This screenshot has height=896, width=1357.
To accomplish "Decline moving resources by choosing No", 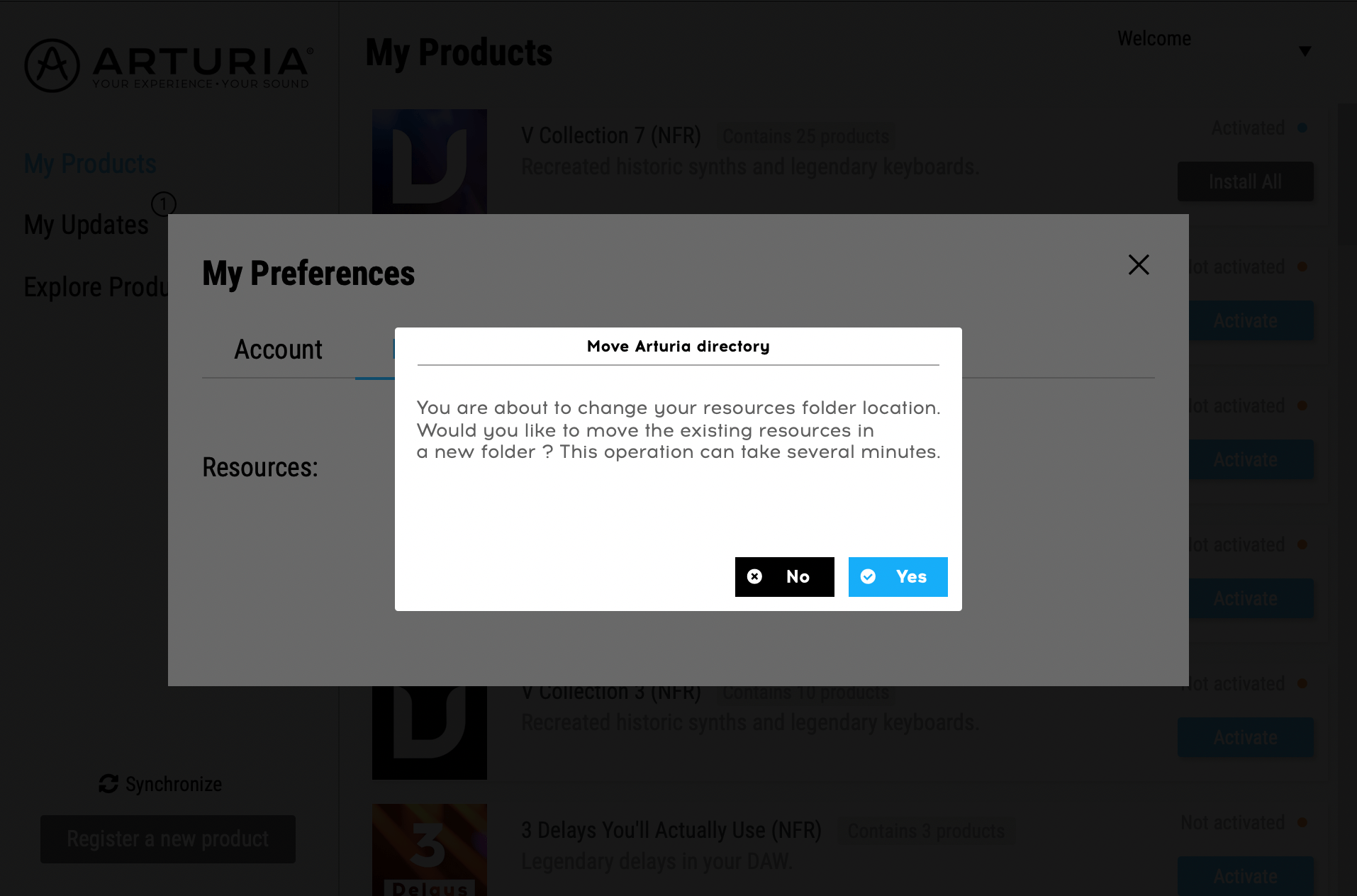I will click(x=784, y=576).
